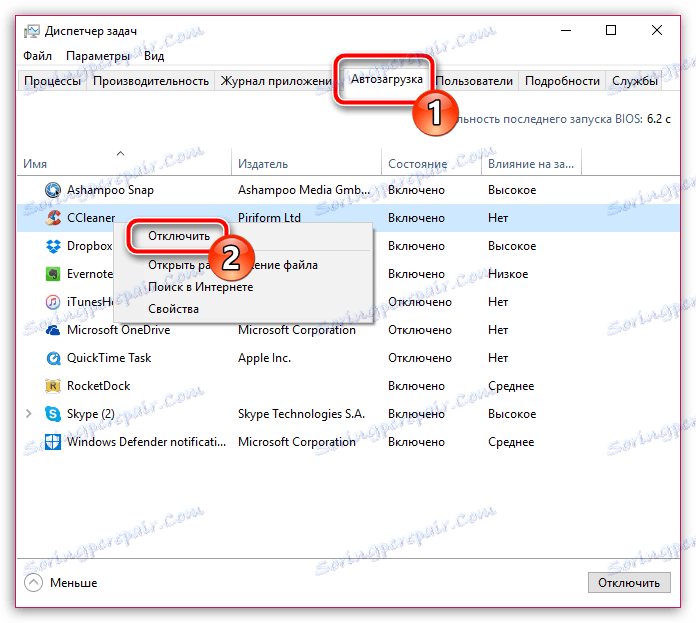Click the QuickTime Task icon

click(x=53, y=358)
